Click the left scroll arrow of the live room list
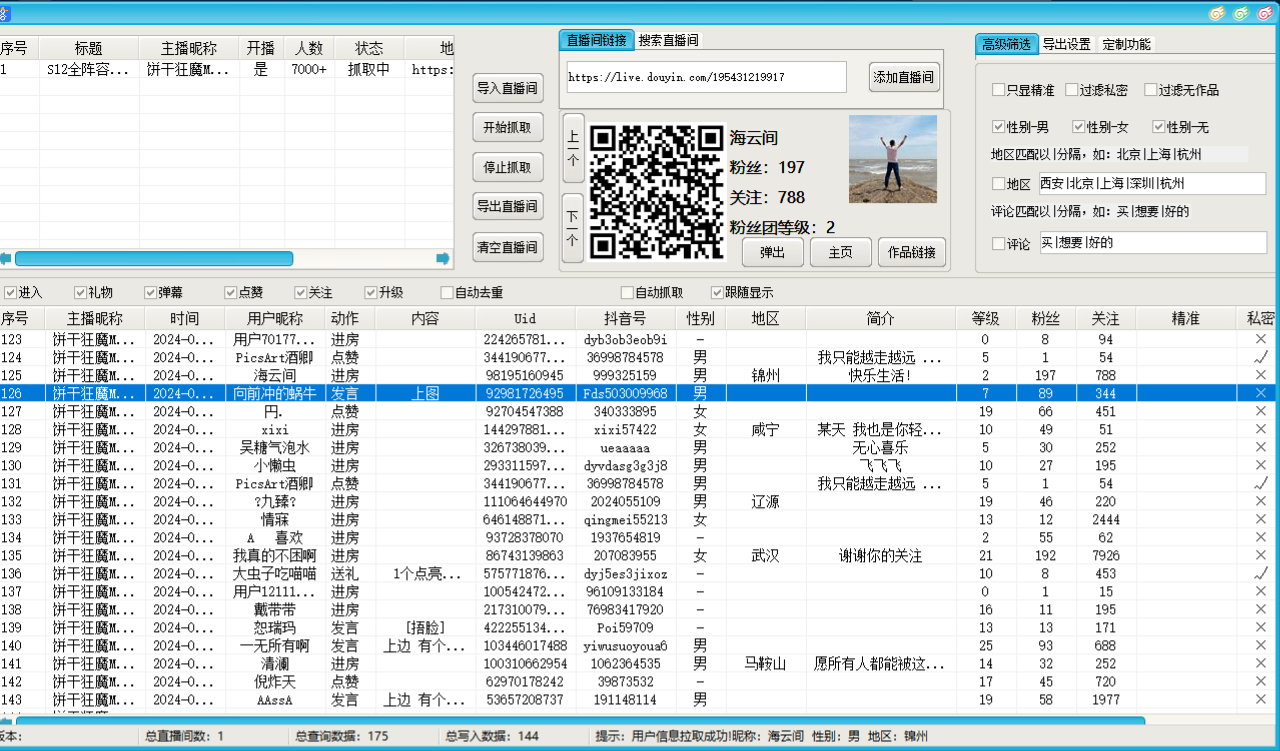Image resolution: width=1280 pixels, height=751 pixels. (x=5, y=259)
